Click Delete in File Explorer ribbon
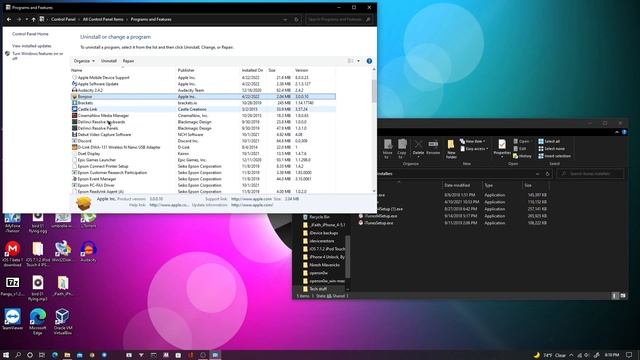 (418, 148)
